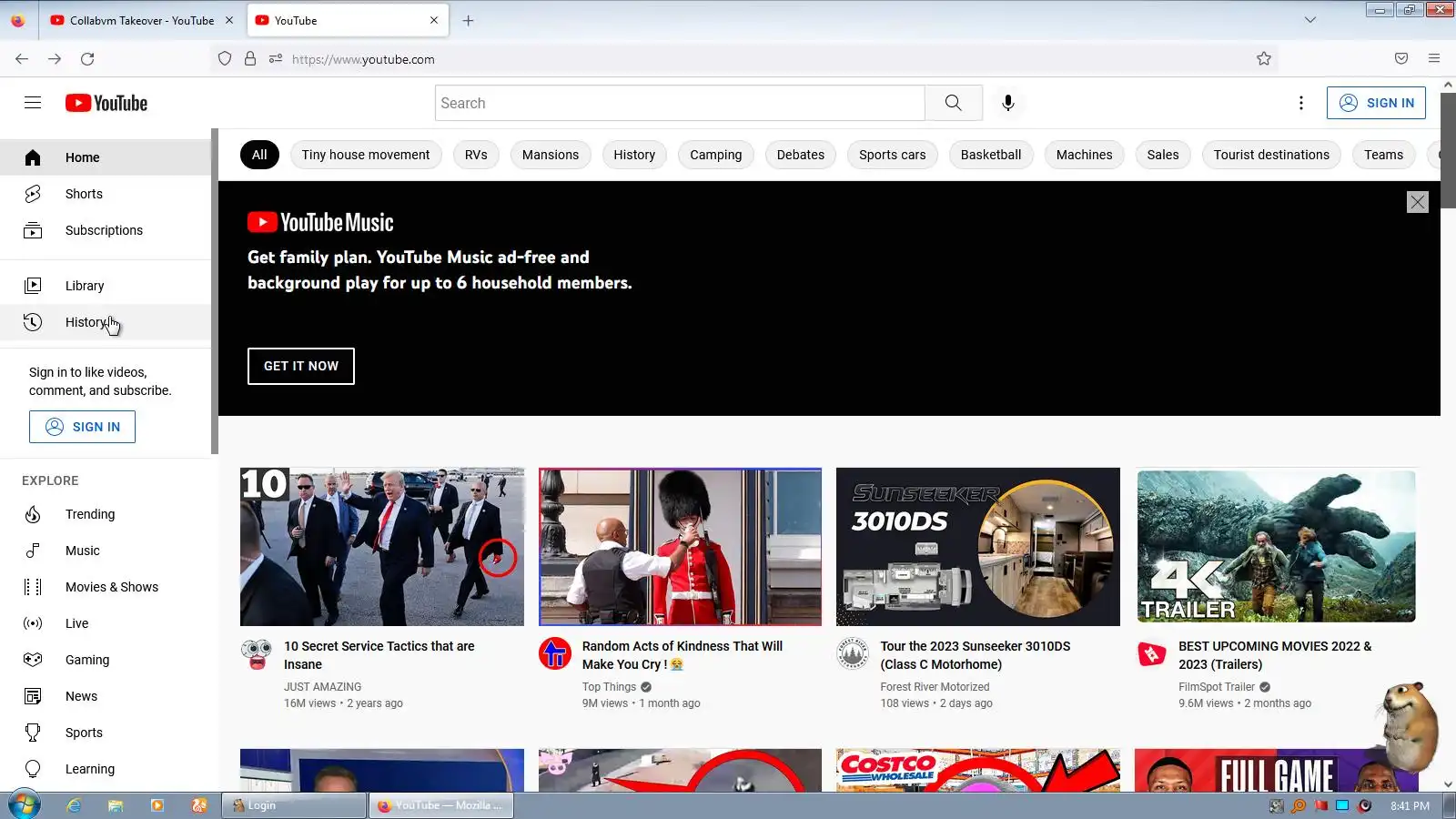Select the Camping filter chip
The width and height of the screenshot is (1456, 819).
click(715, 155)
